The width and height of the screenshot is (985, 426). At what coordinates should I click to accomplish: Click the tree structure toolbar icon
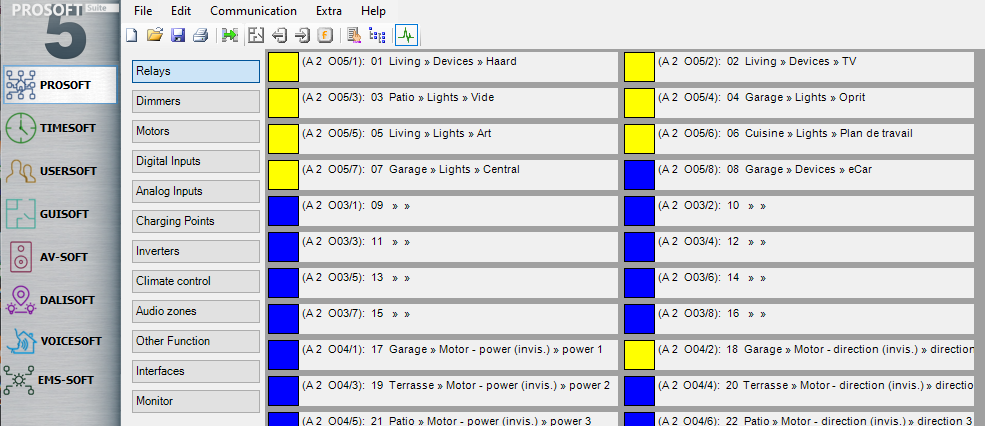[377, 35]
